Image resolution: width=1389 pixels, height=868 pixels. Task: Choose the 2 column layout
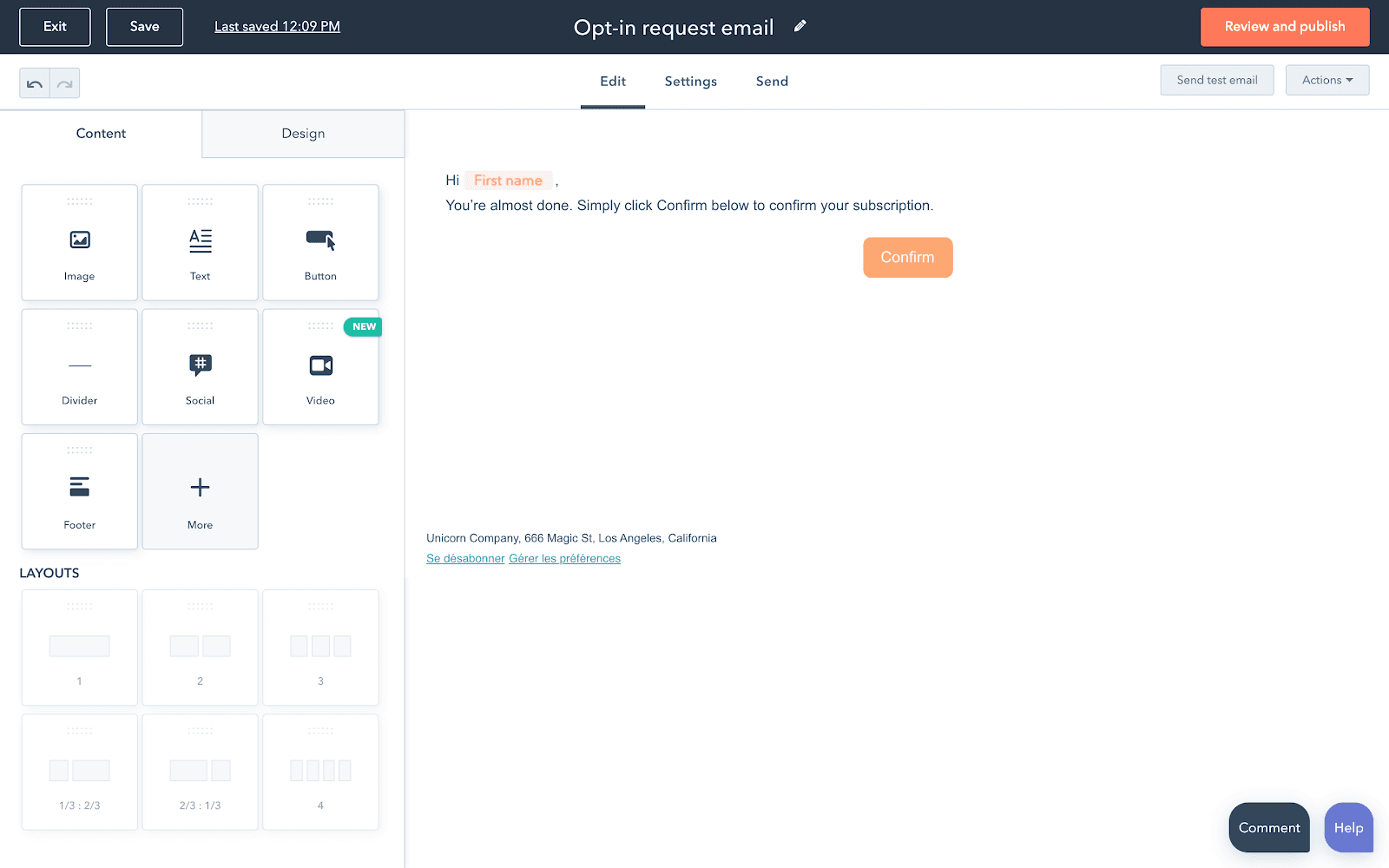click(x=201, y=648)
